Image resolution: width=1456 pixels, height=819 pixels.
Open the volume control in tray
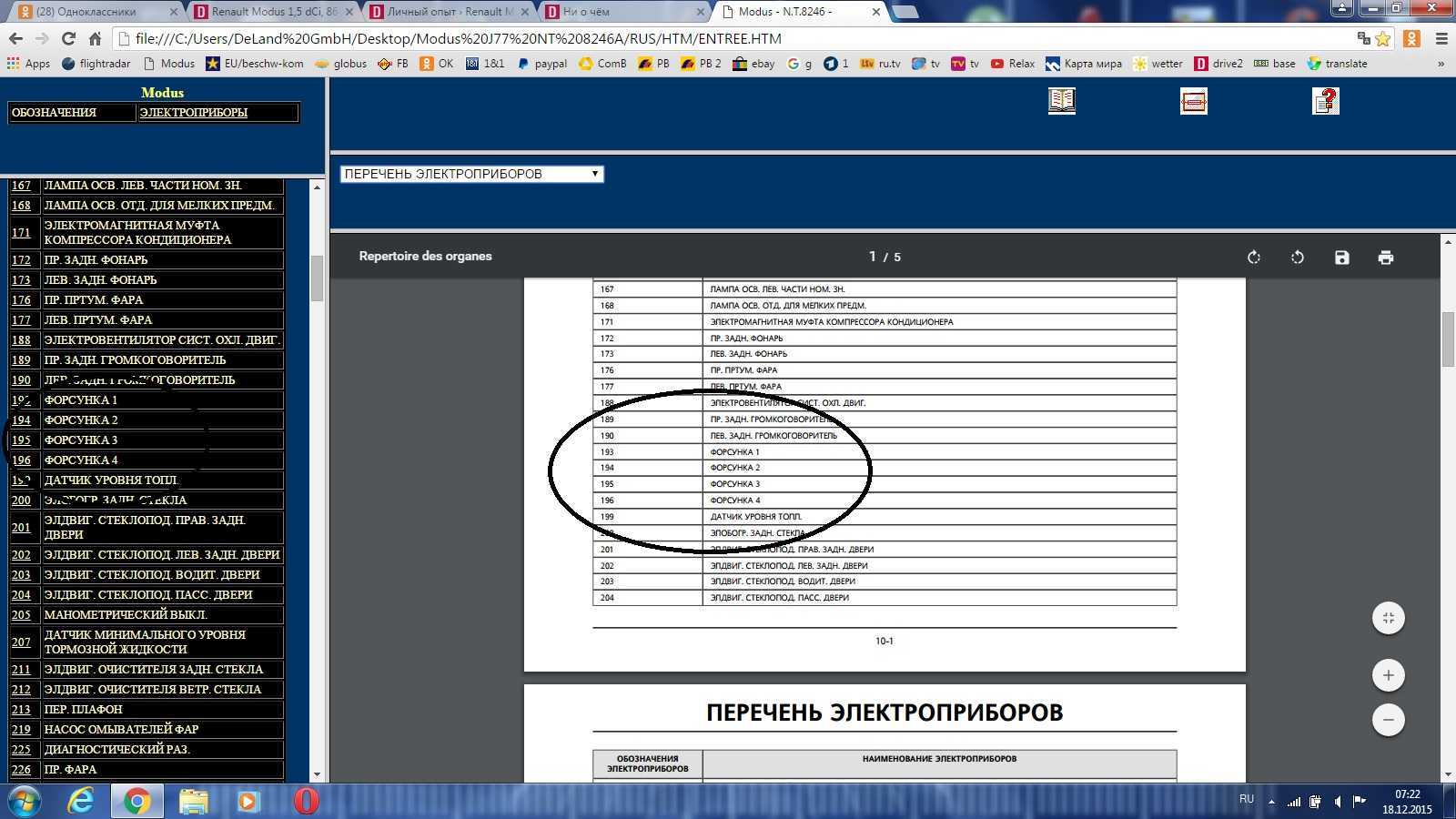pos(1337,802)
